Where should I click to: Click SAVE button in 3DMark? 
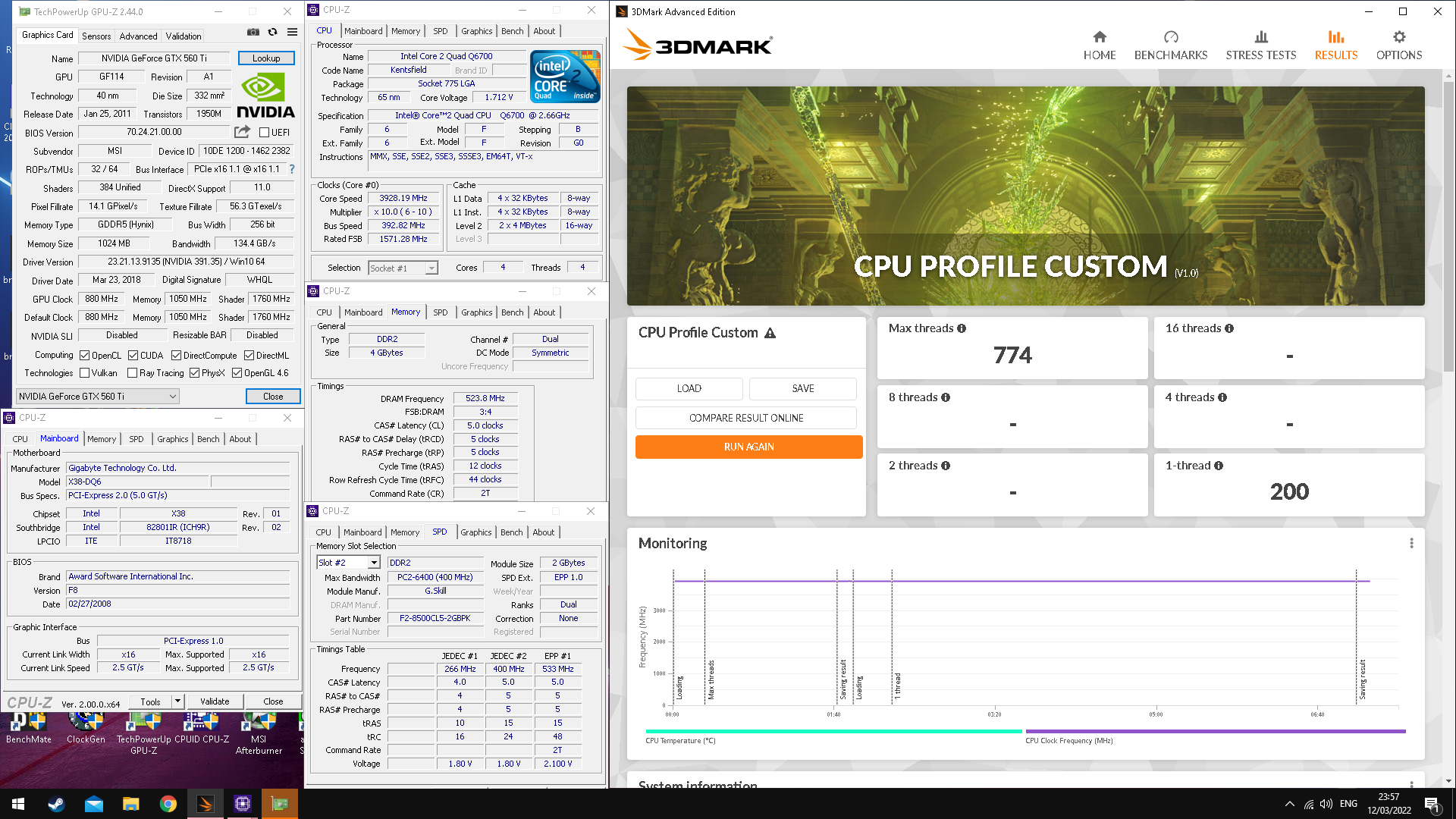click(803, 388)
